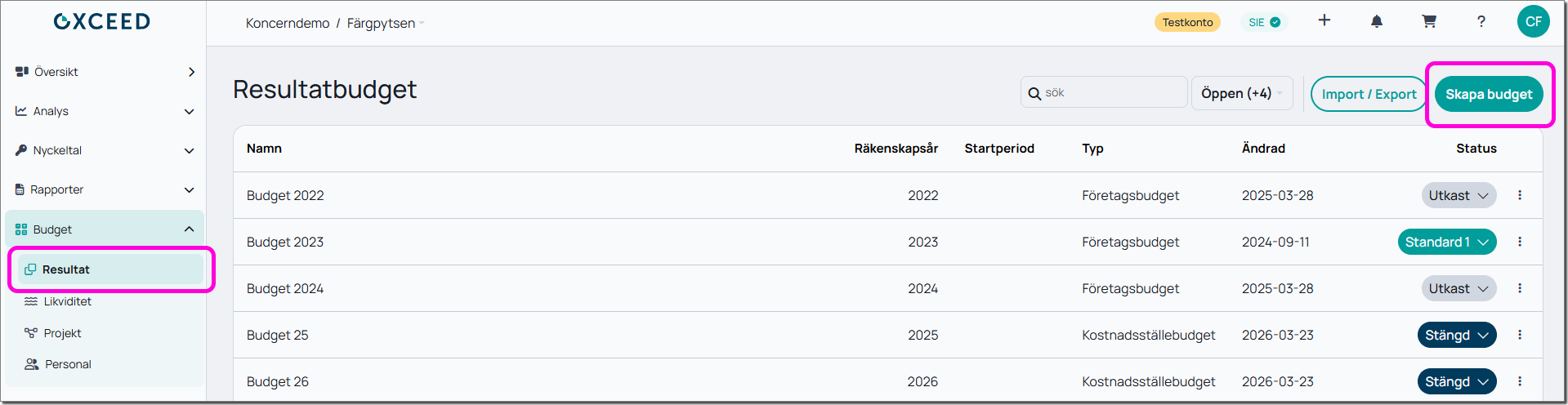Open three-dot menu for Budget 2022
This screenshot has width=1568, height=405.
coord(1520,195)
